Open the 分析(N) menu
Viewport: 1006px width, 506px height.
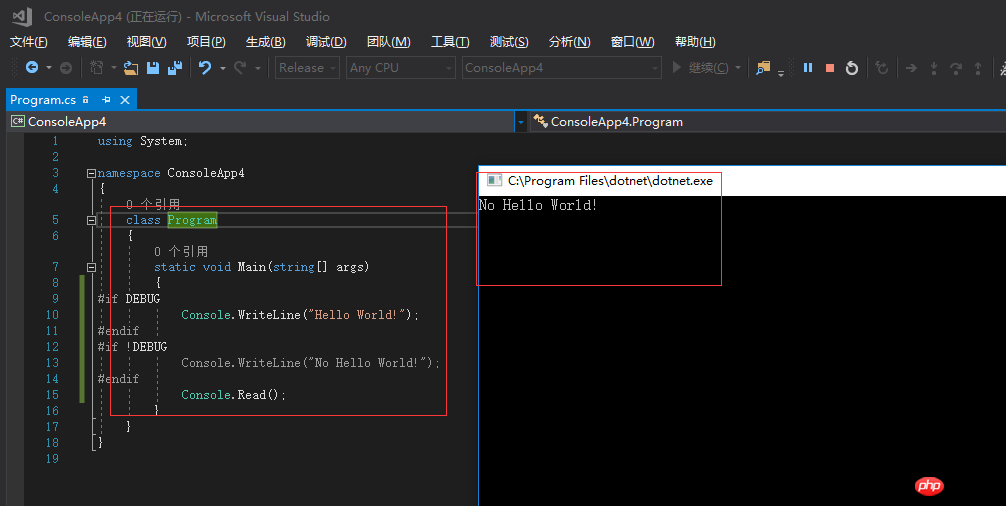569,42
